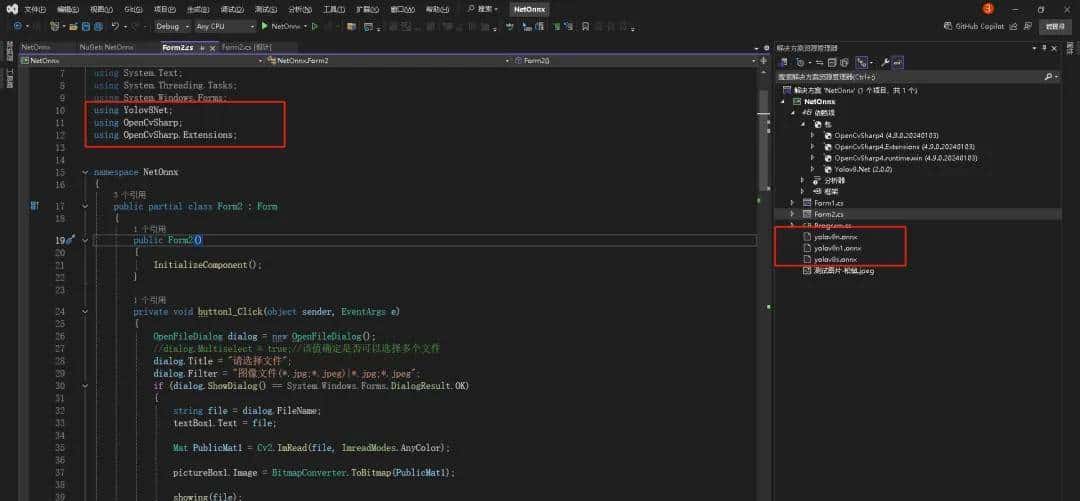This screenshot has height=501, width=1080.
Task: Click Solution Explorer home view icon
Action: pos(783,62)
